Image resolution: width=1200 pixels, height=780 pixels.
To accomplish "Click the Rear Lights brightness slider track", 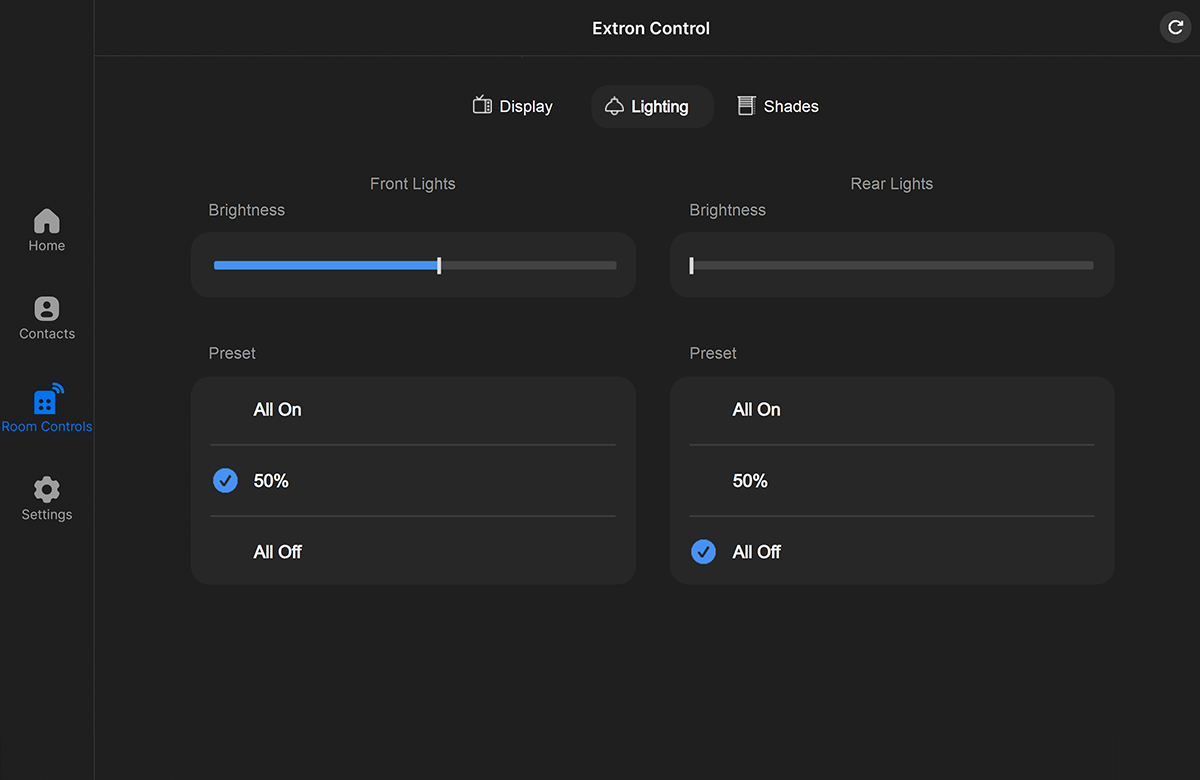I will coord(892,265).
